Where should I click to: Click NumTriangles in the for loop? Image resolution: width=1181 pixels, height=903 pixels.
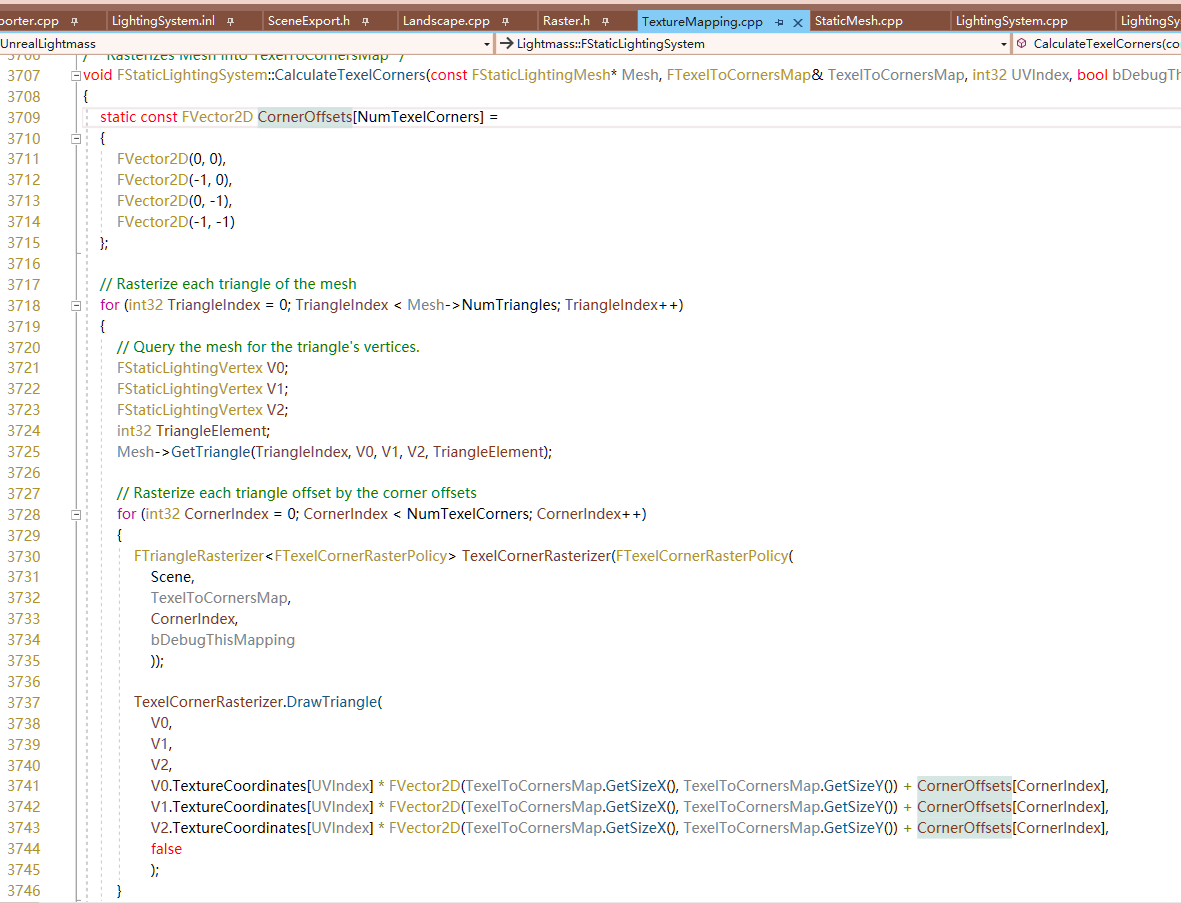click(508, 305)
